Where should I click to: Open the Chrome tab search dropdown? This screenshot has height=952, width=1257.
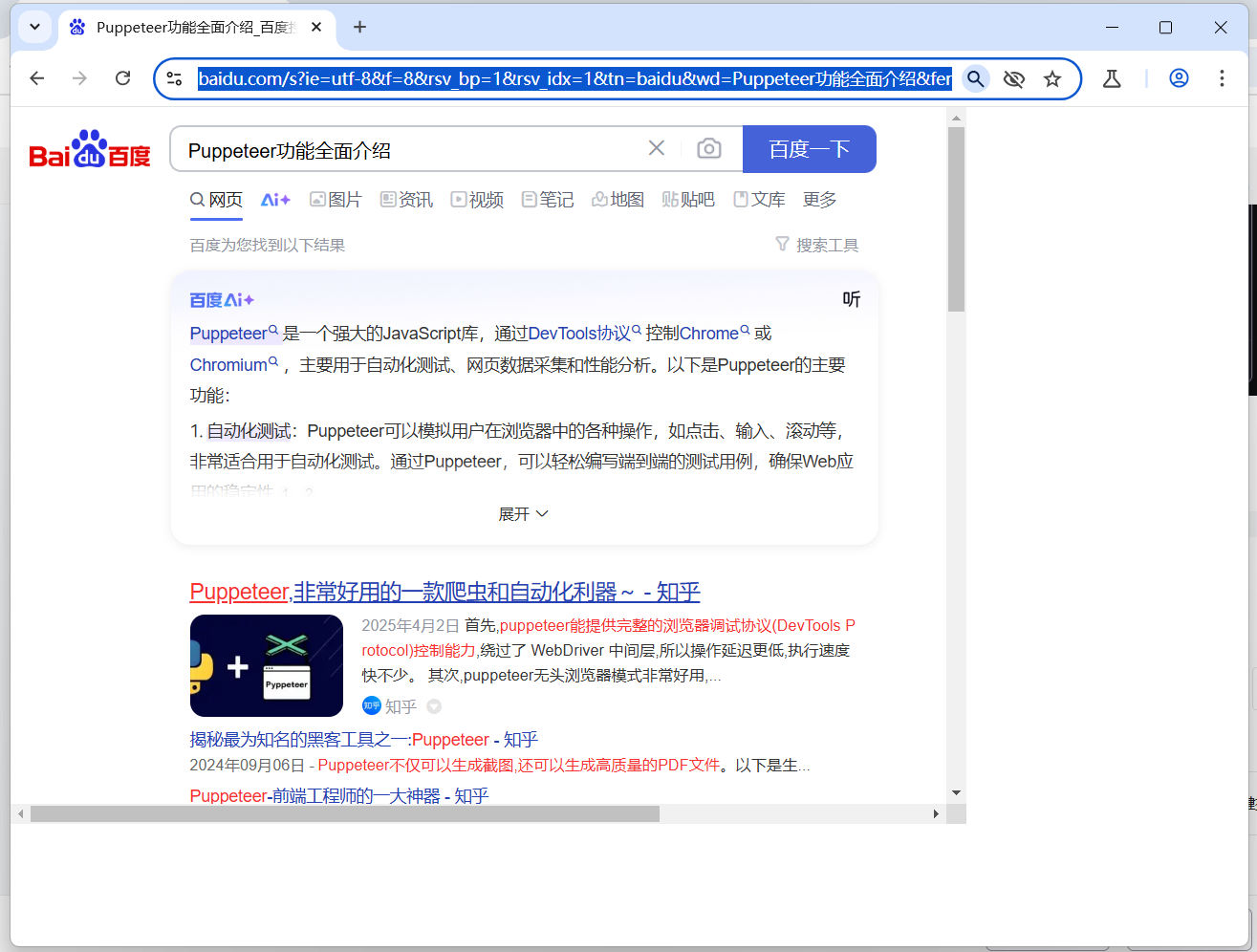click(35, 27)
